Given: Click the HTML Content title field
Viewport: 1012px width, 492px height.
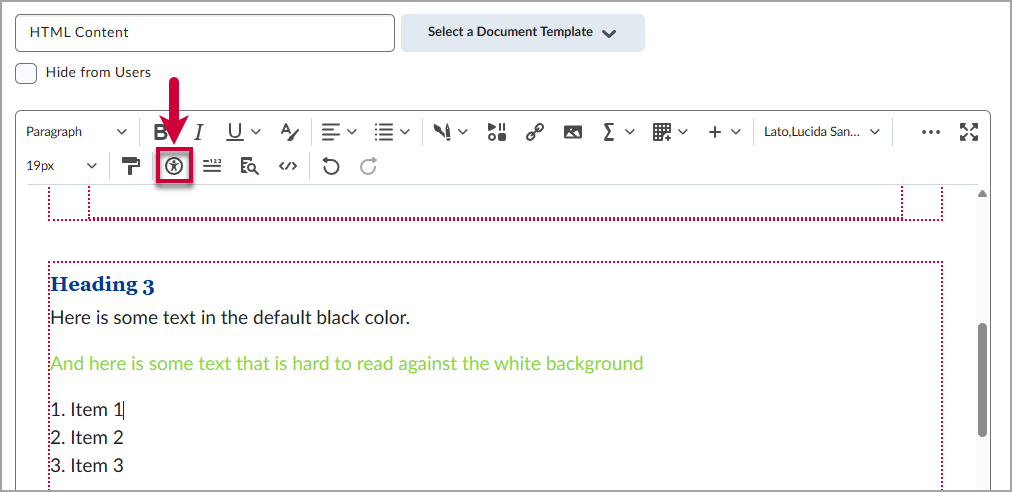Looking at the screenshot, I should tap(205, 32).
